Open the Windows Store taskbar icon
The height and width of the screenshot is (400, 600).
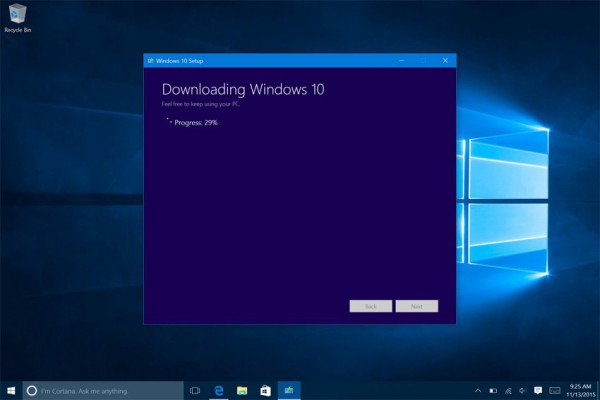click(x=266, y=390)
